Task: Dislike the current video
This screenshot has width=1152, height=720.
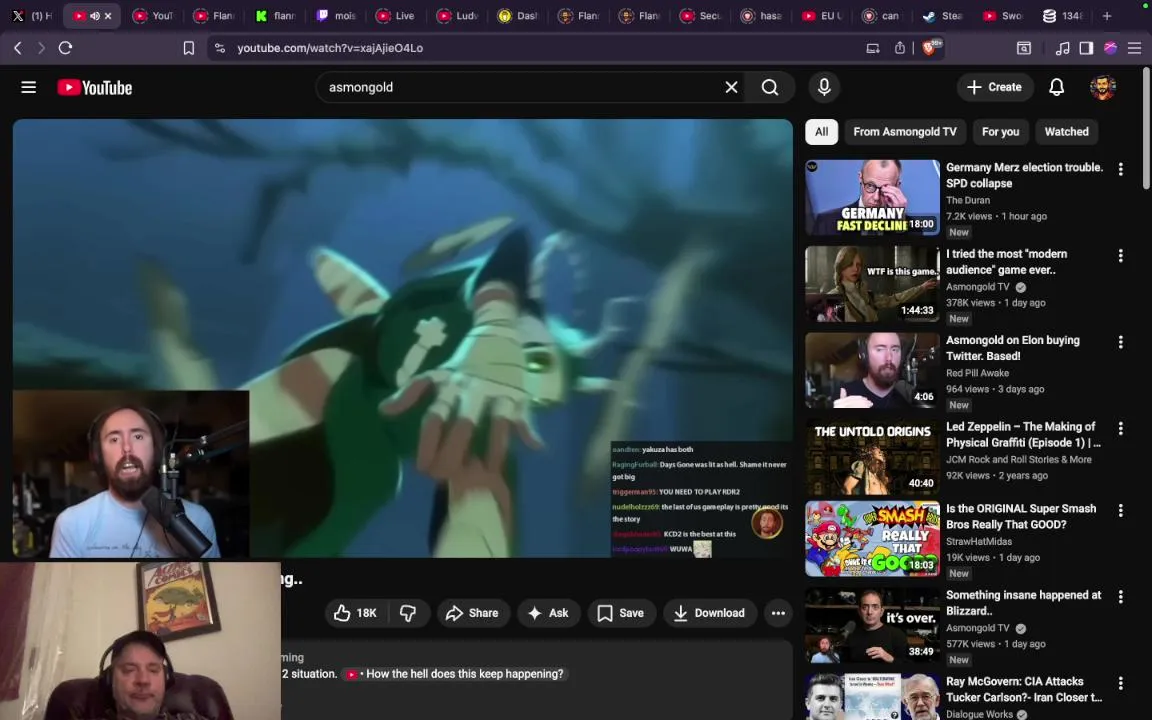Action: [x=408, y=613]
